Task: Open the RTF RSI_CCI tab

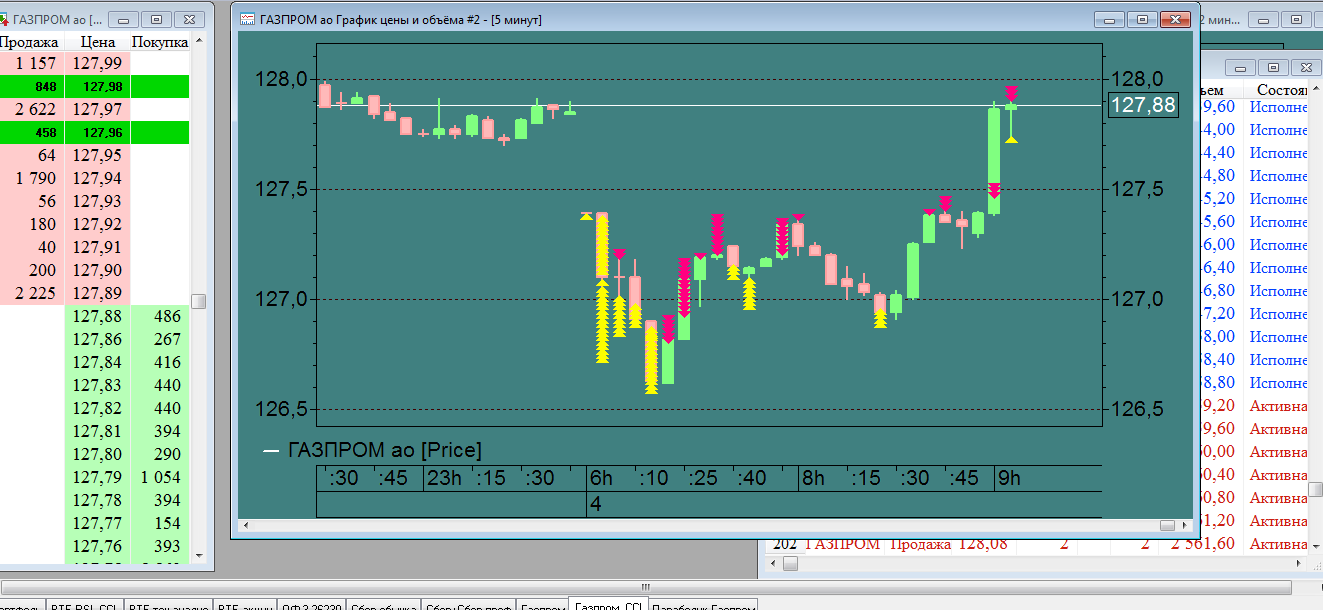Action: (84, 605)
